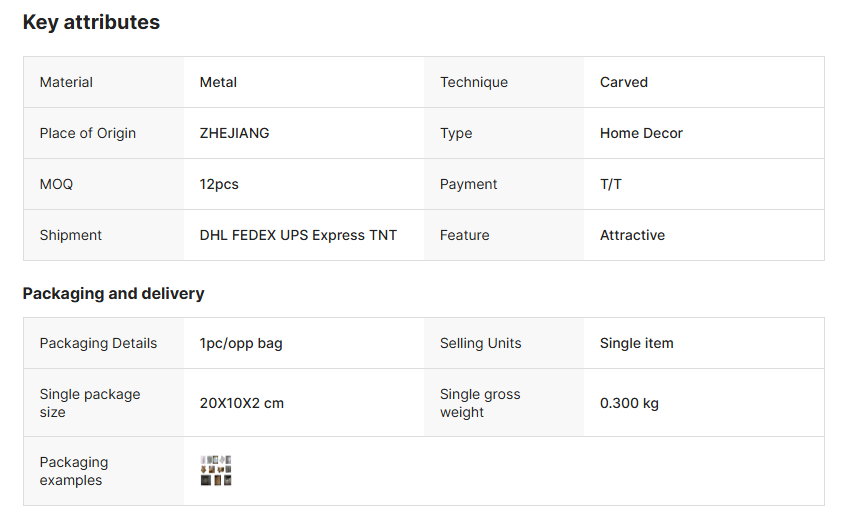Screen dimensions: 841x516
Task: Select the MOQ attribute label
Action: pos(56,184)
